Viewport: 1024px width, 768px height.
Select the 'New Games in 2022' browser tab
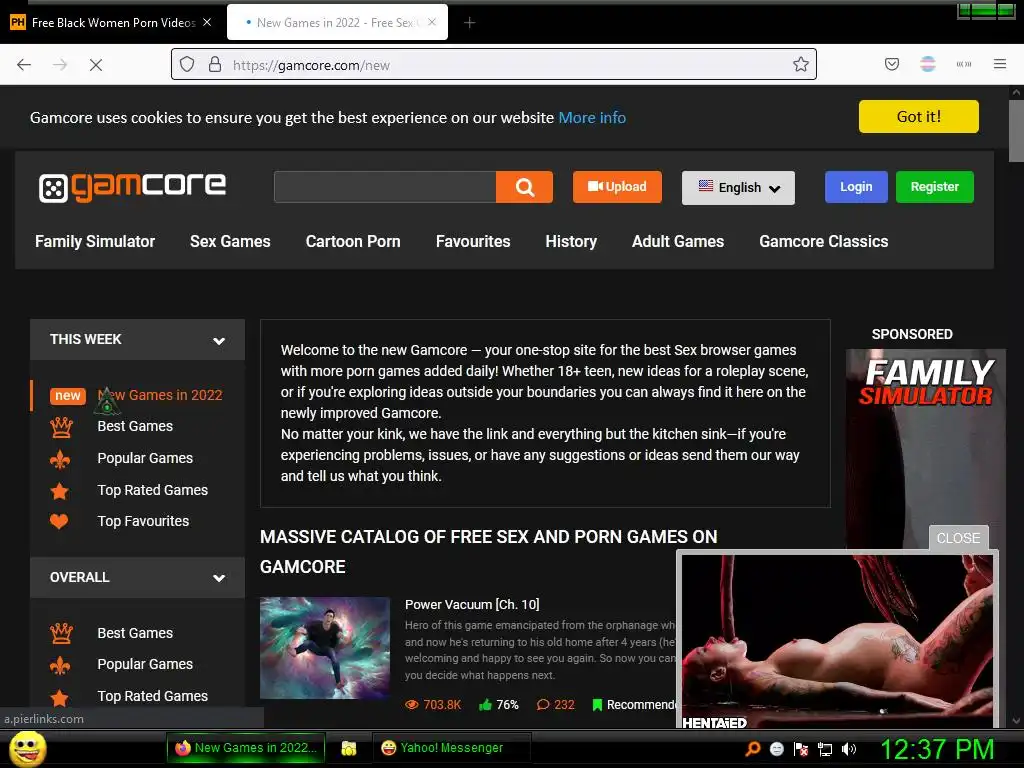click(x=337, y=22)
